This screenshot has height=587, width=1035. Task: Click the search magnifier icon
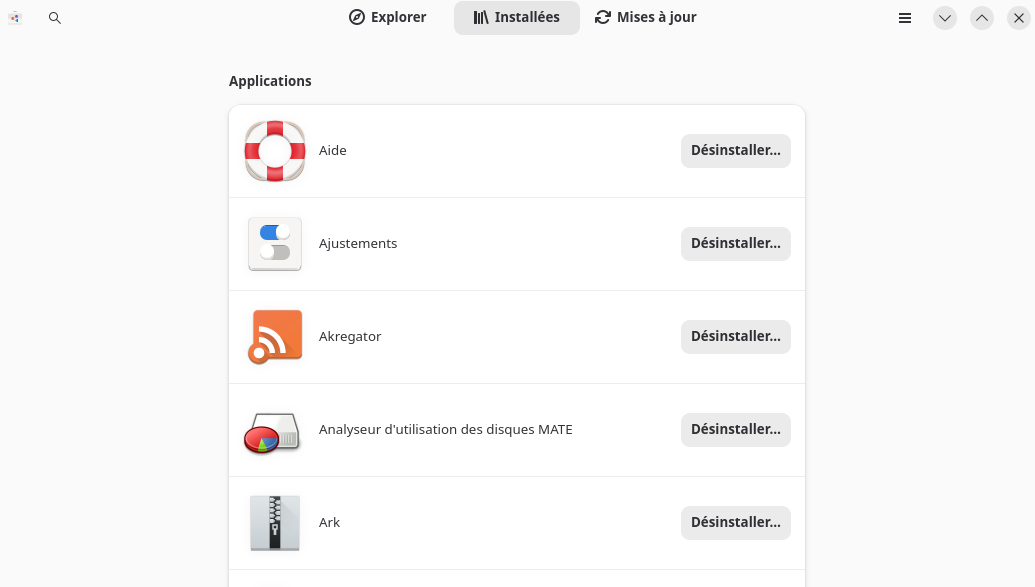pyautogui.click(x=55, y=18)
